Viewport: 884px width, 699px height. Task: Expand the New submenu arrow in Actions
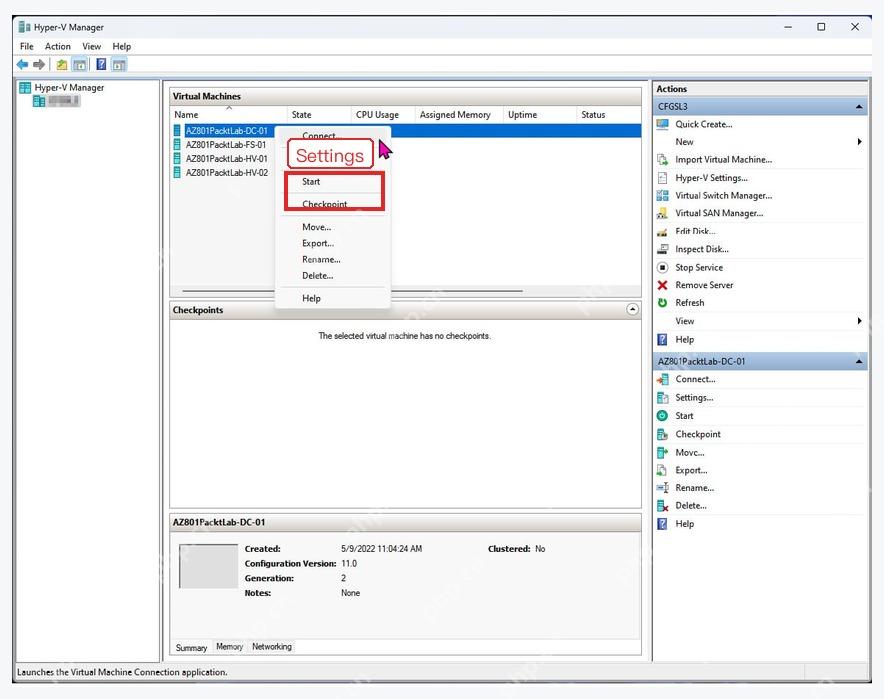click(859, 142)
